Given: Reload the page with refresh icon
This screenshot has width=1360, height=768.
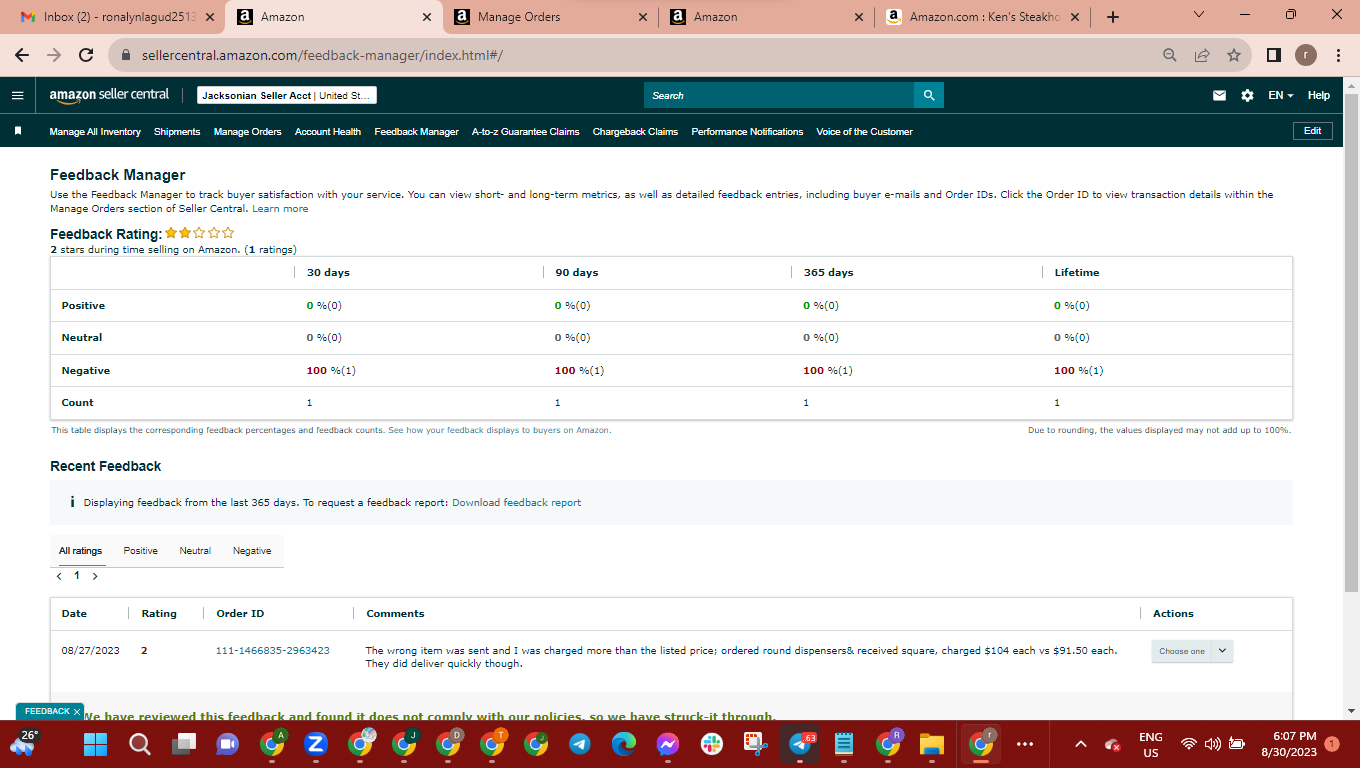Looking at the screenshot, I should click(86, 55).
